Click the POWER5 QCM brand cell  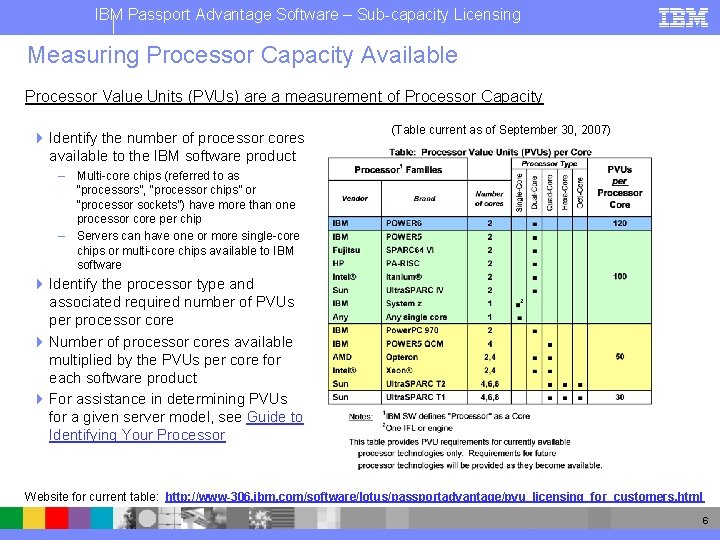point(424,344)
